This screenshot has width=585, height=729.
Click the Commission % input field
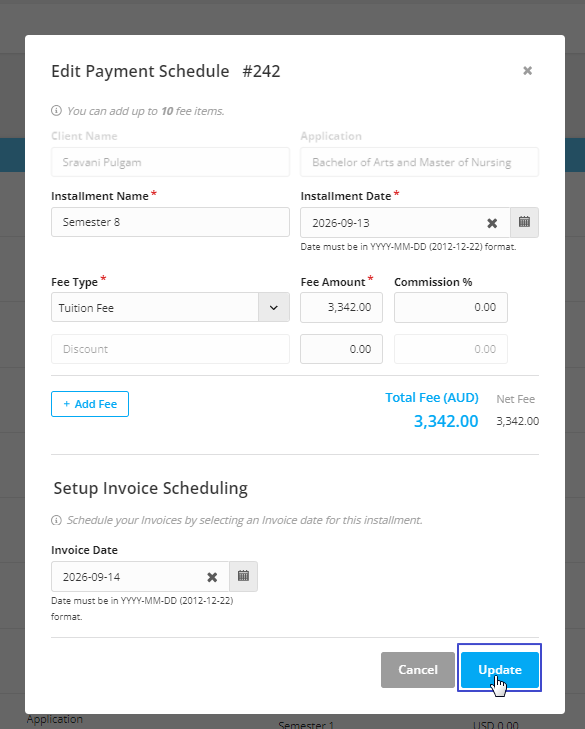(x=451, y=307)
